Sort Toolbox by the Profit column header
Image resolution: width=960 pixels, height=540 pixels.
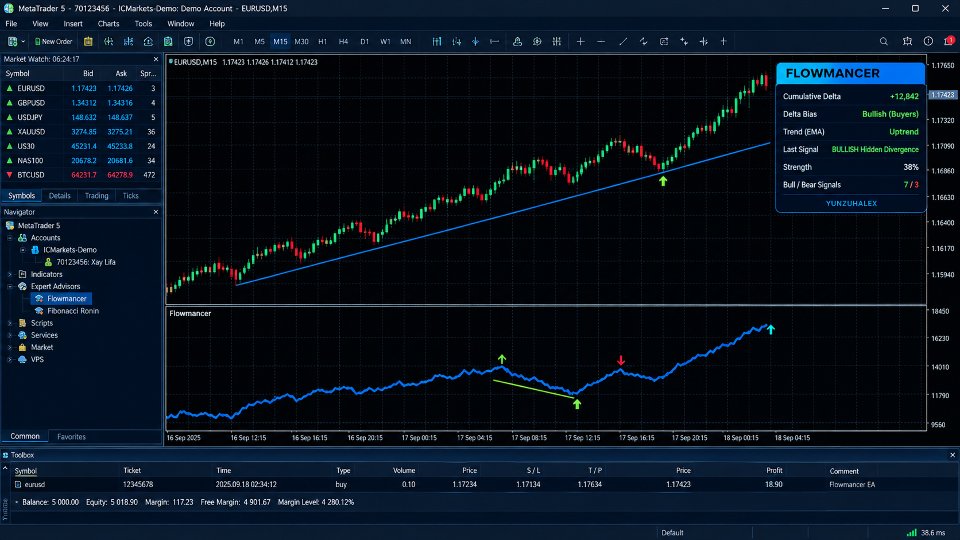774,471
